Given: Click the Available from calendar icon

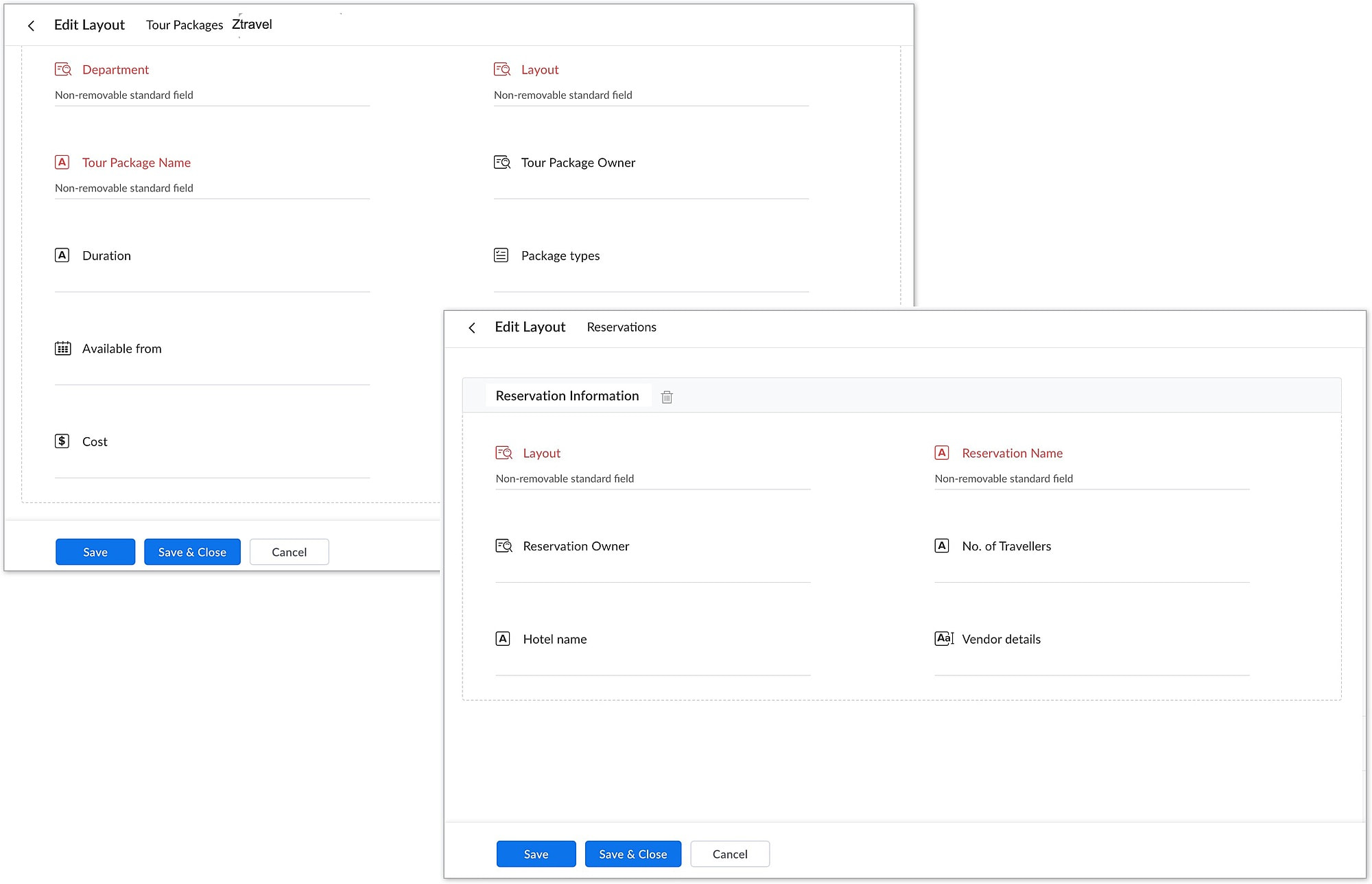Looking at the screenshot, I should coord(62,349).
